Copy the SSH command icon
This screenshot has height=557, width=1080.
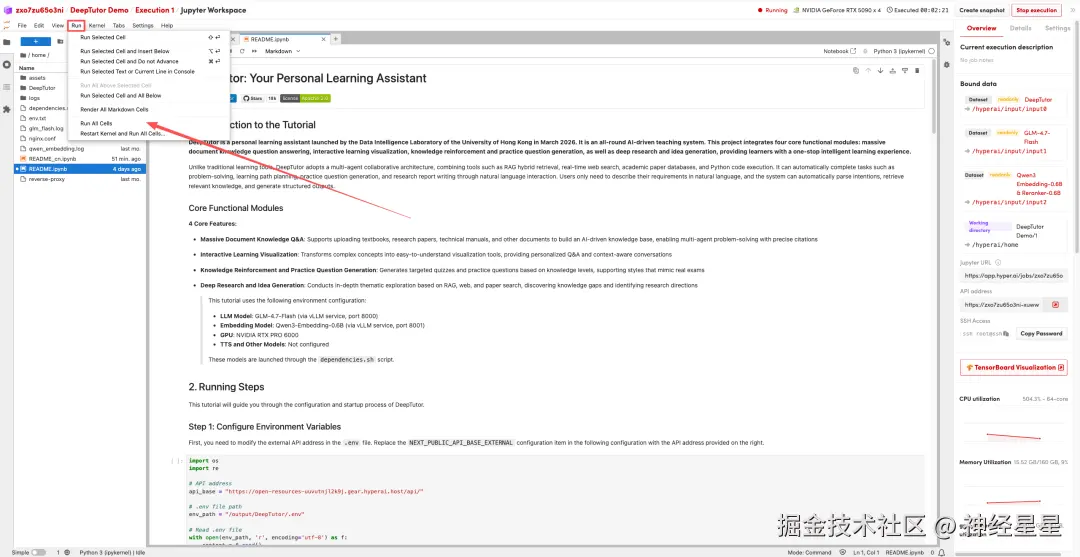click(x=1006, y=333)
